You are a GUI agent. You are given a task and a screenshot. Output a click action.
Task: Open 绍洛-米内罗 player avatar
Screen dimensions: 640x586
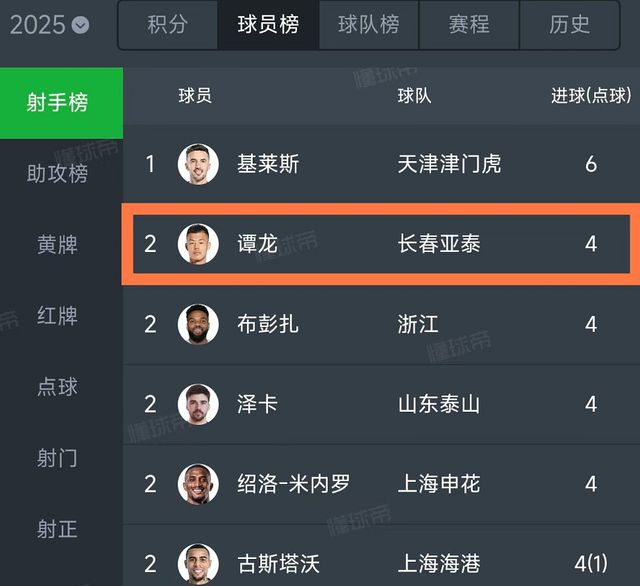198,484
